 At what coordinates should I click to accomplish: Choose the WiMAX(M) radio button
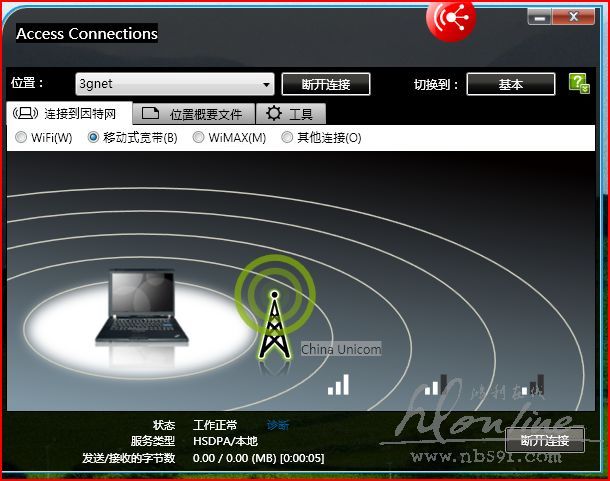coord(200,137)
